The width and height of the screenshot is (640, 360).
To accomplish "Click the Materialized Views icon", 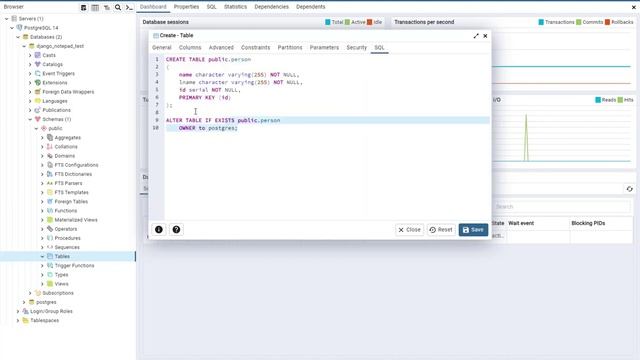I will coord(50,220).
